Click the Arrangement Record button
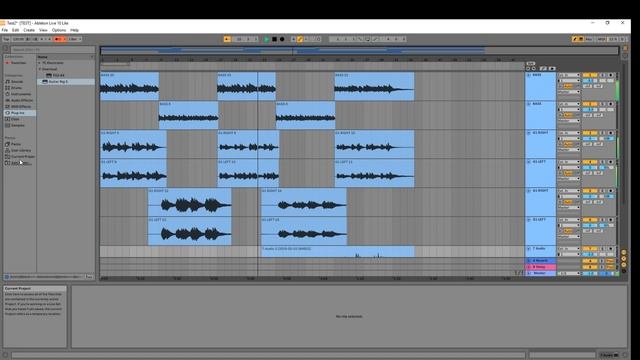The height and width of the screenshot is (360, 640). (x=282, y=39)
